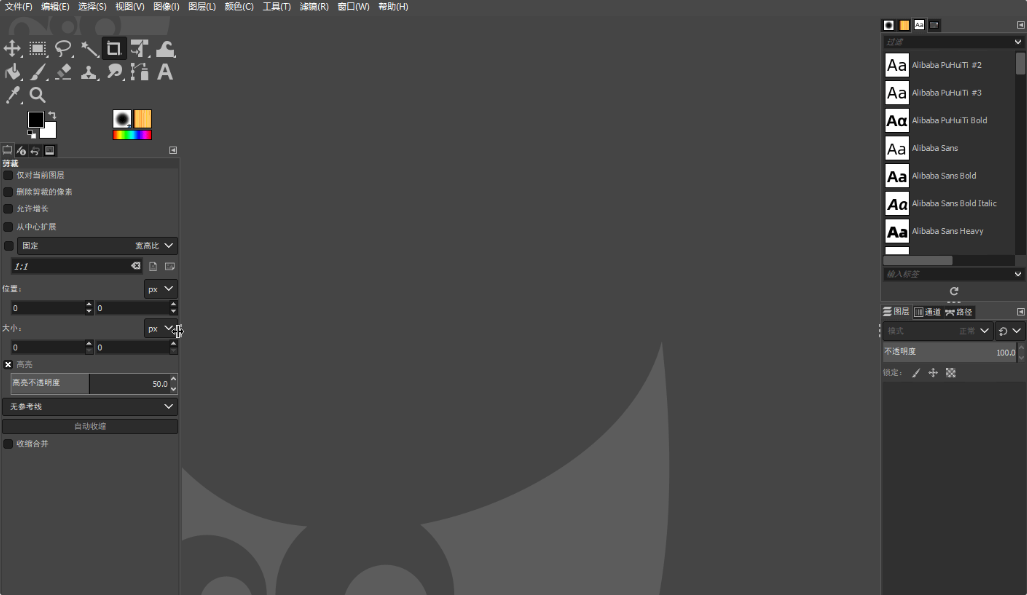Select the Unified Transform tool

click(140, 48)
